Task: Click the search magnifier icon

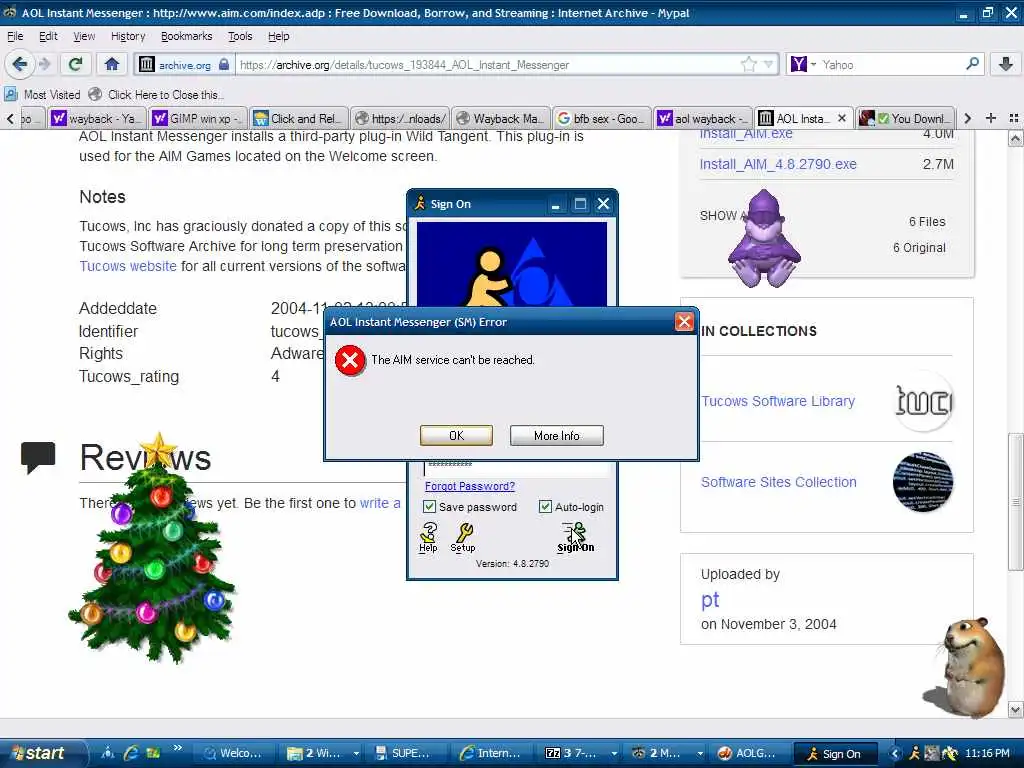Action: point(972,64)
